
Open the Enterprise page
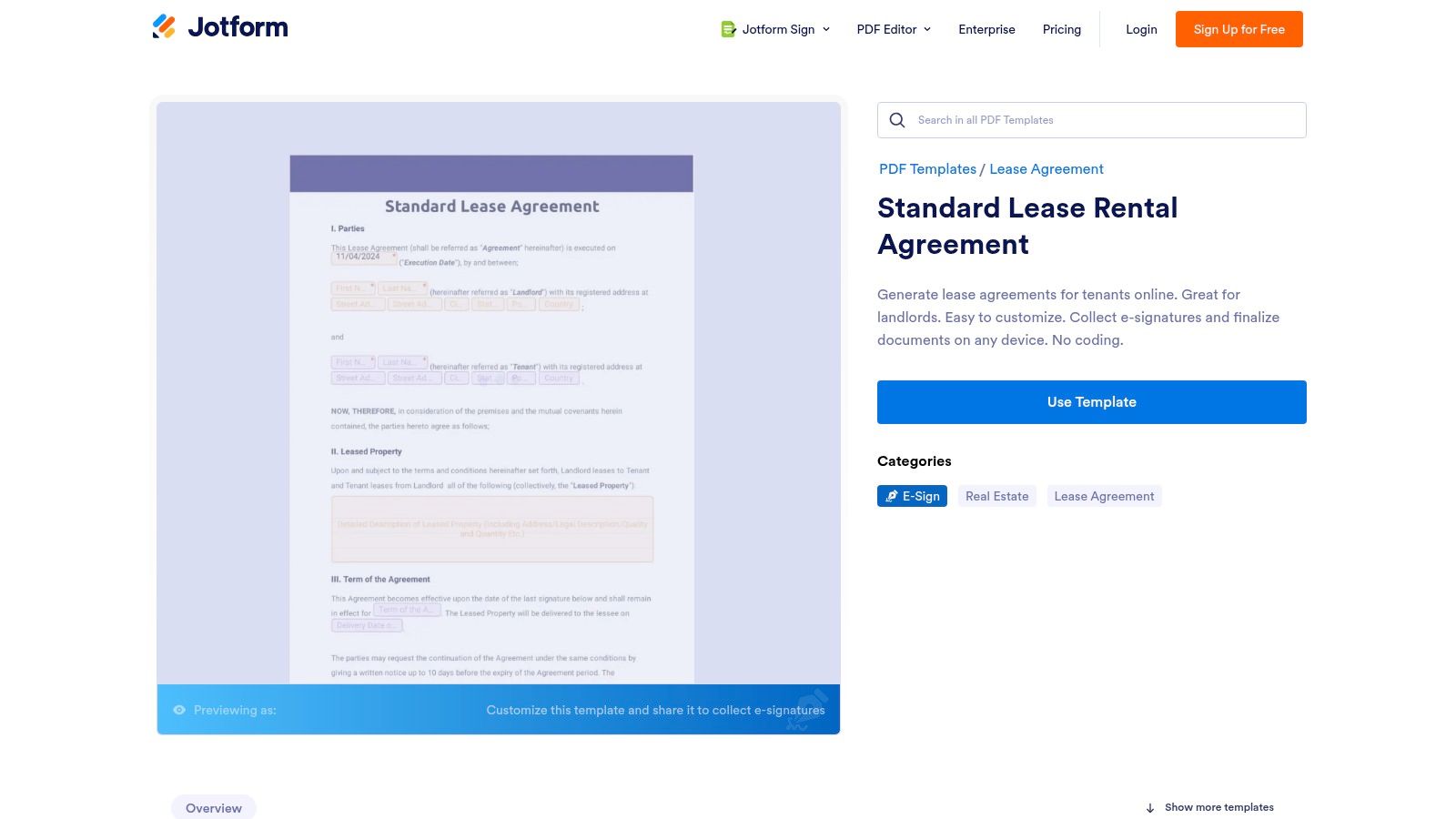tap(986, 28)
